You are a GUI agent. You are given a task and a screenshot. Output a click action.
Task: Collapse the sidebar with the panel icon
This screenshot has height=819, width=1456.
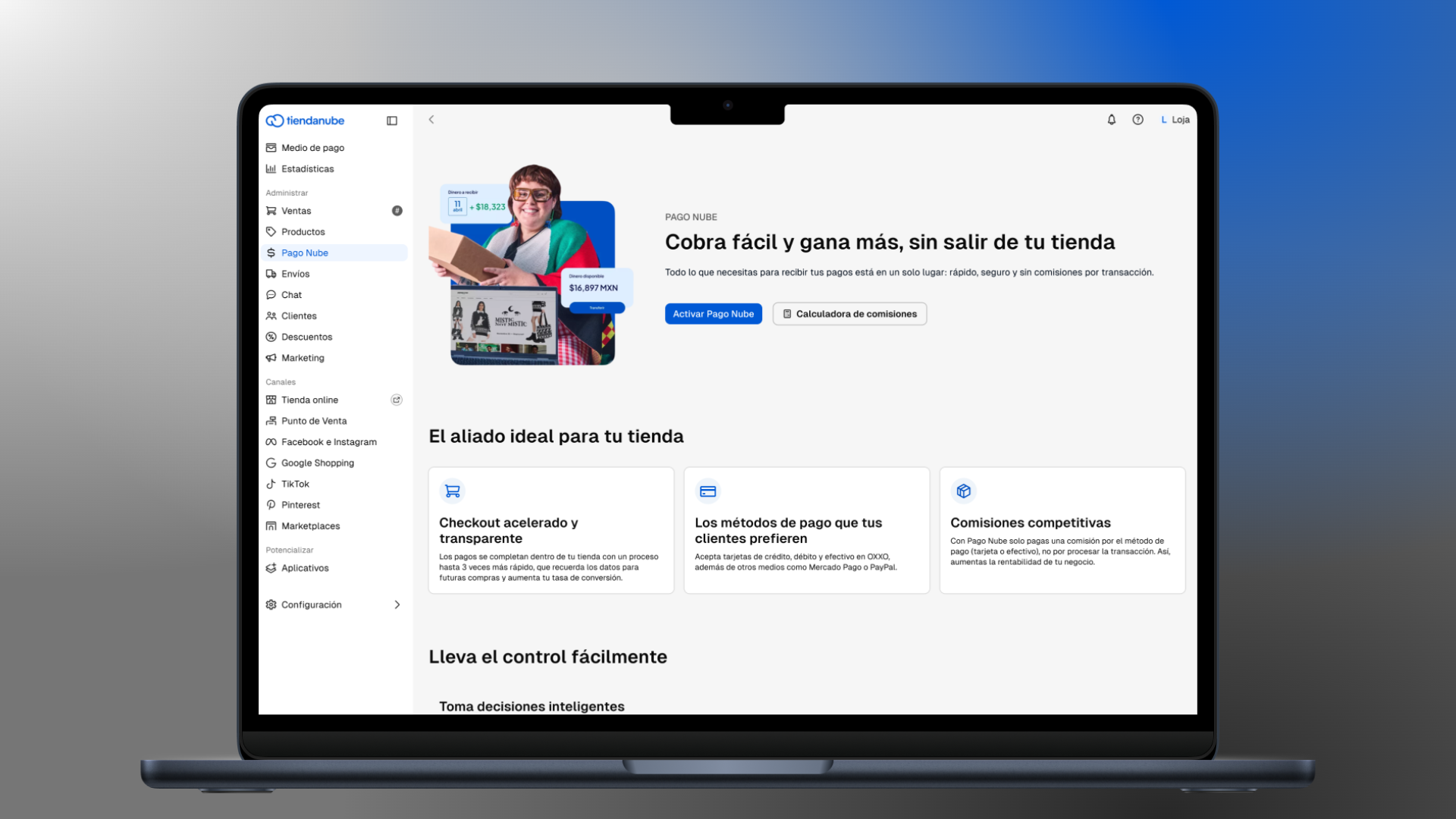tap(392, 121)
